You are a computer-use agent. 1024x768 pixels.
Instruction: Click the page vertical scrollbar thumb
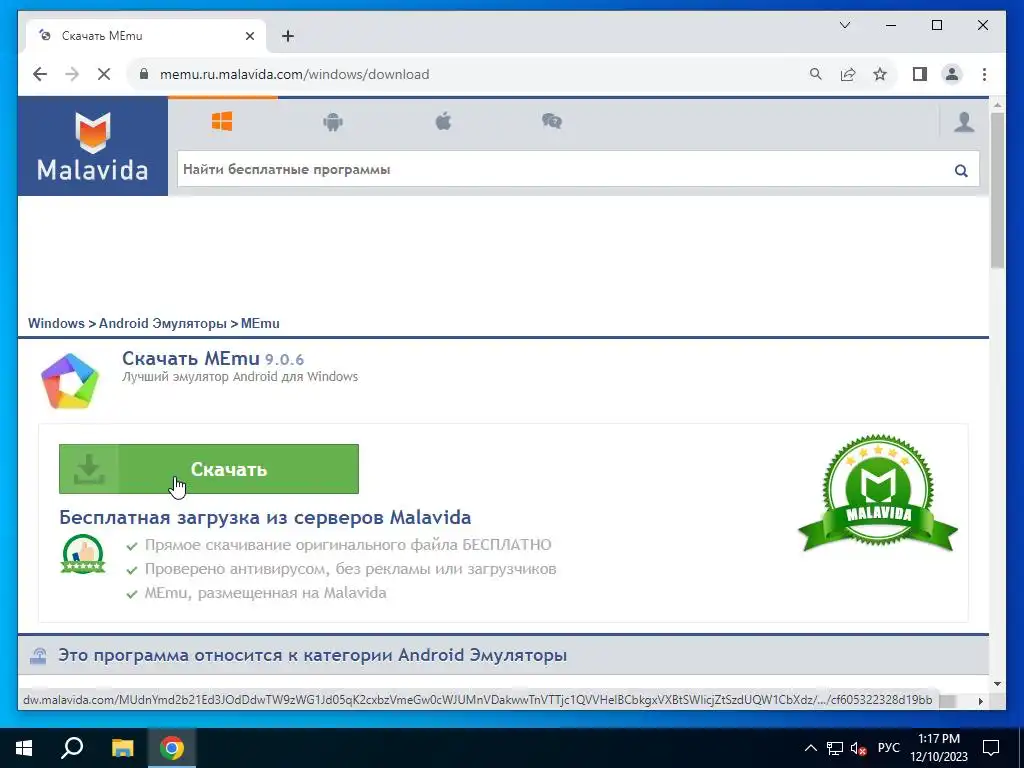[997, 189]
